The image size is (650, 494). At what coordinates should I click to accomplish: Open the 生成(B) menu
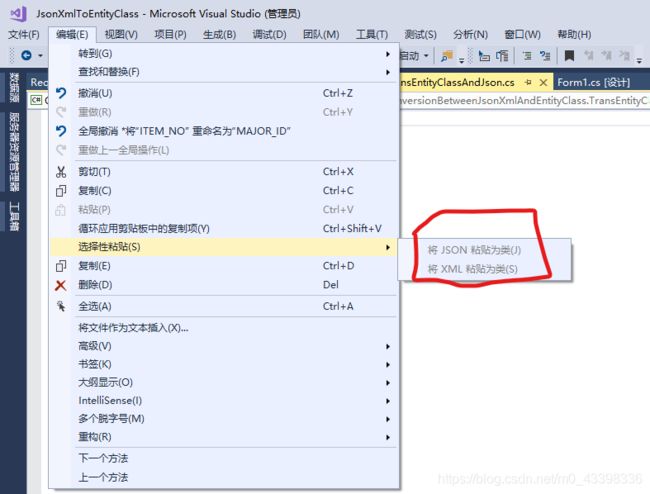pos(219,34)
